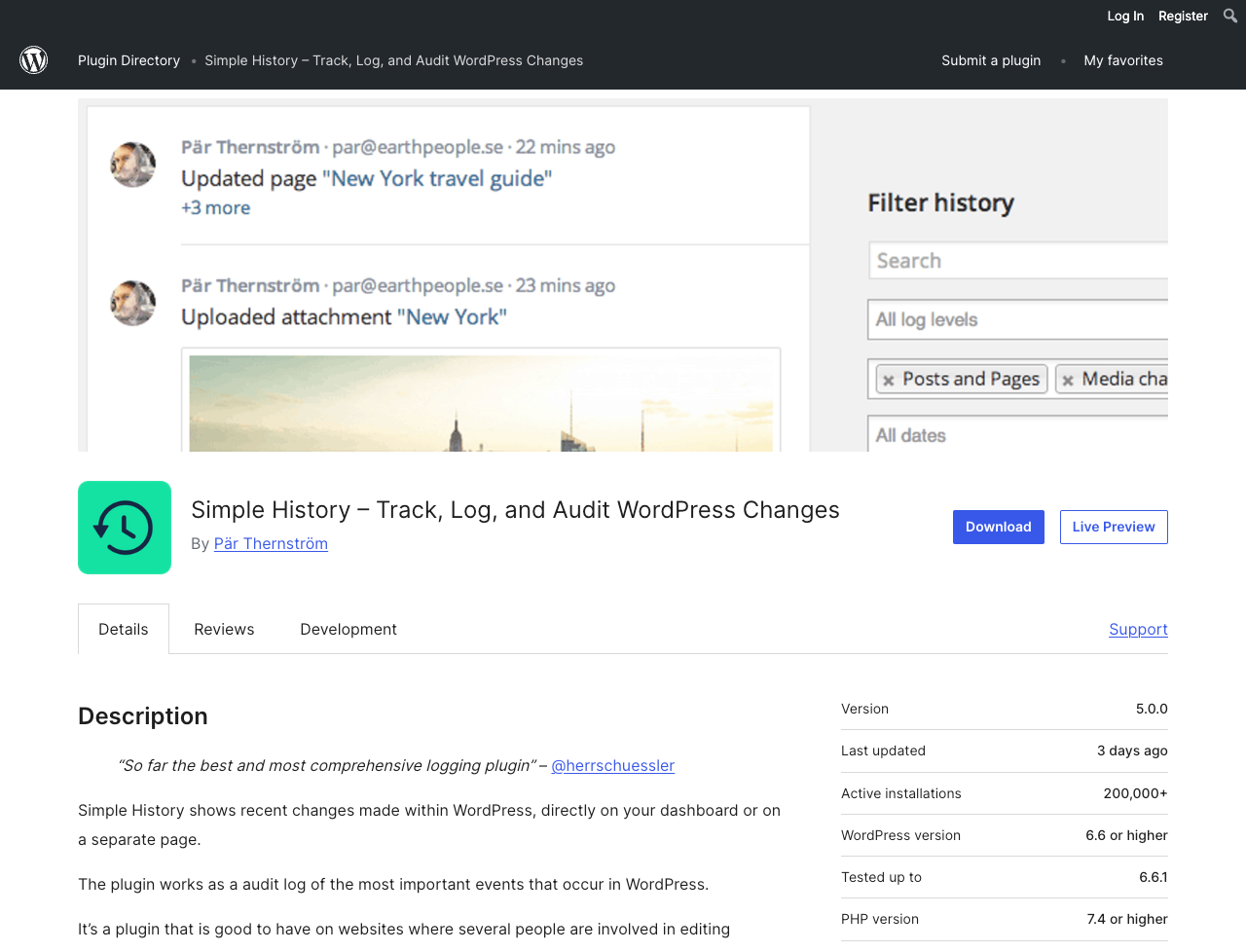Click the Simple History plugin icon
This screenshot has height=952, width=1246.
125,528
